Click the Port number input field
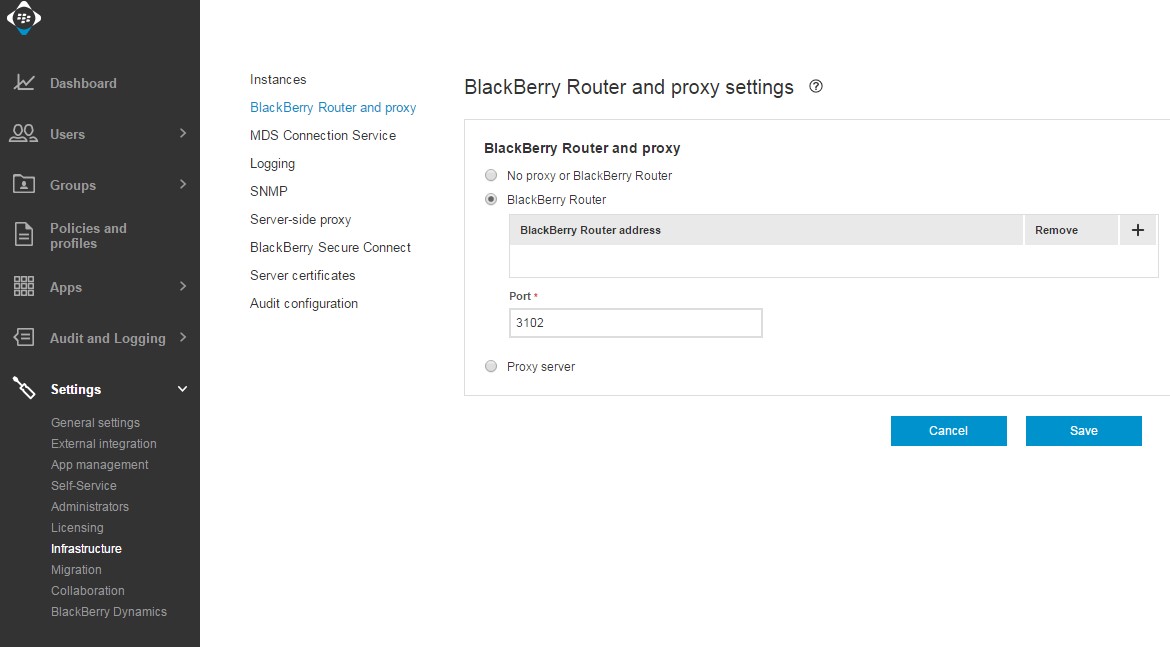Screen dimensions: 1170x647 tap(635, 323)
